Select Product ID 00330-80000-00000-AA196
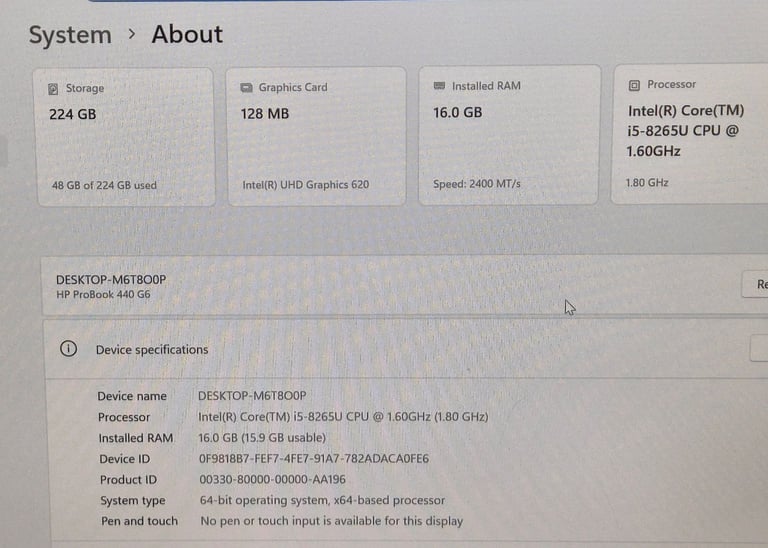The image size is (768, 548). [x=272, y=479]
